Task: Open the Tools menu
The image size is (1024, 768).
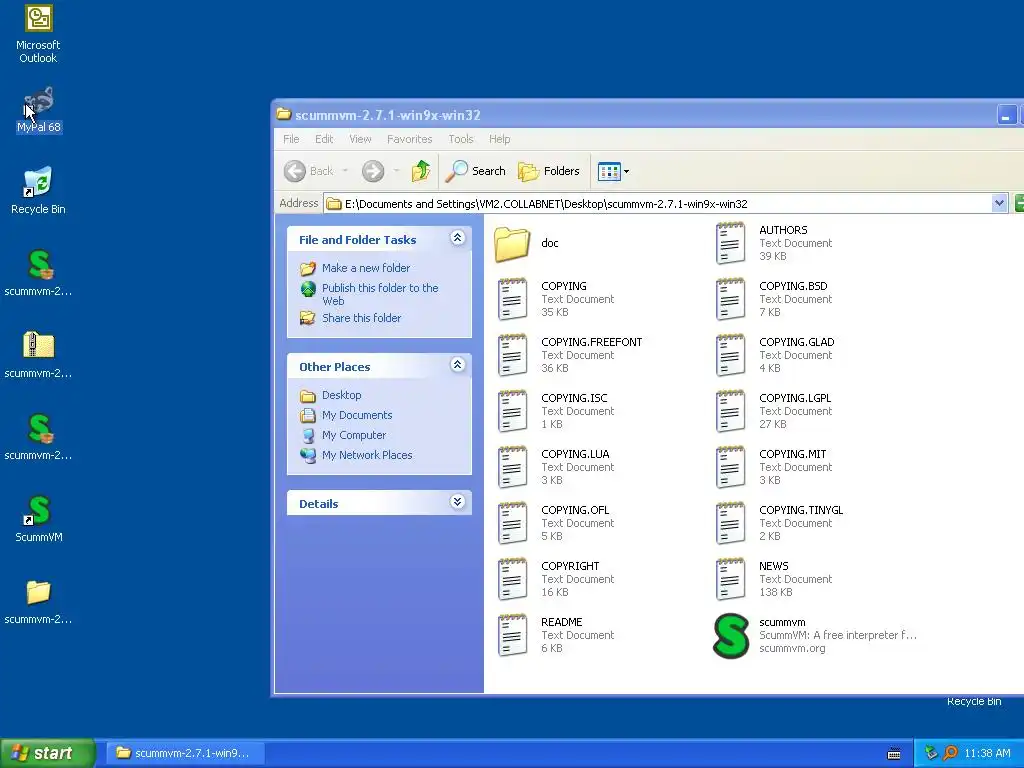Action: click(460, 139)
